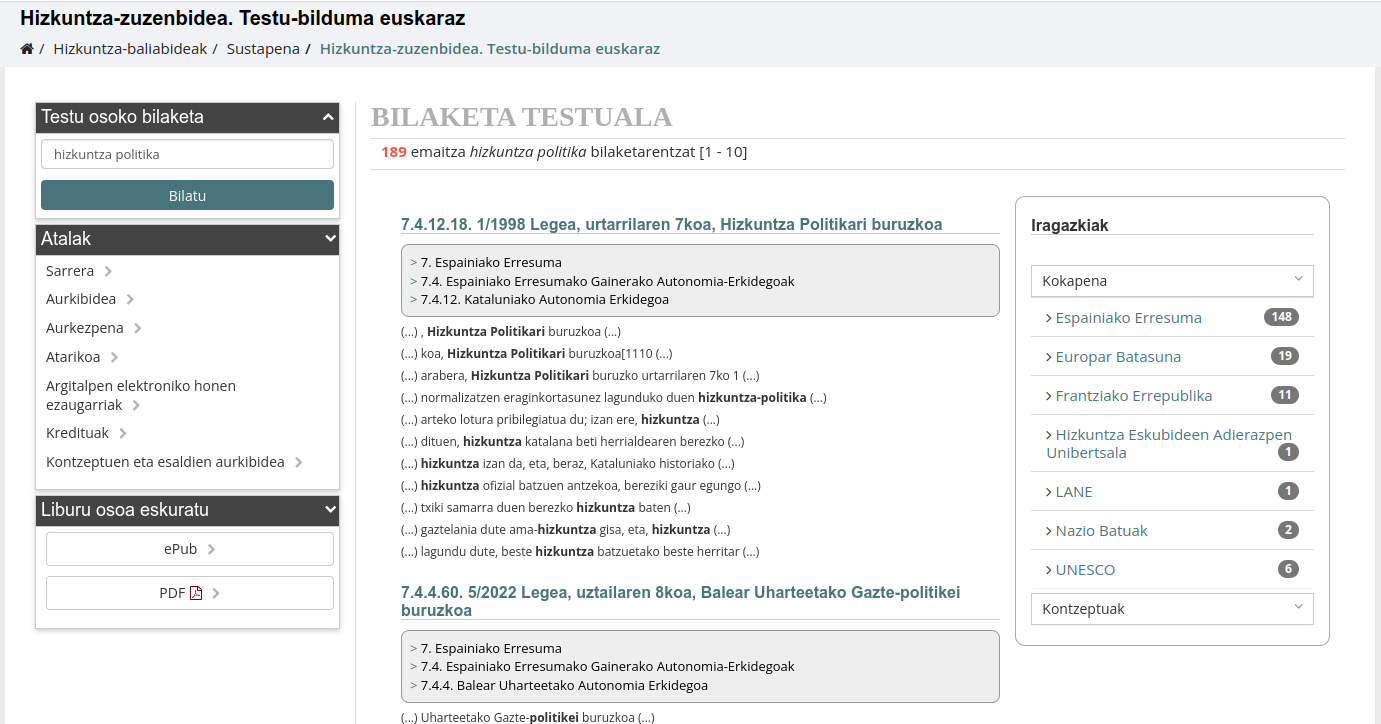Click the 189 results count
Image resolution: width=1381 pixels, height=724 pixels.
[x=394, y=152]
